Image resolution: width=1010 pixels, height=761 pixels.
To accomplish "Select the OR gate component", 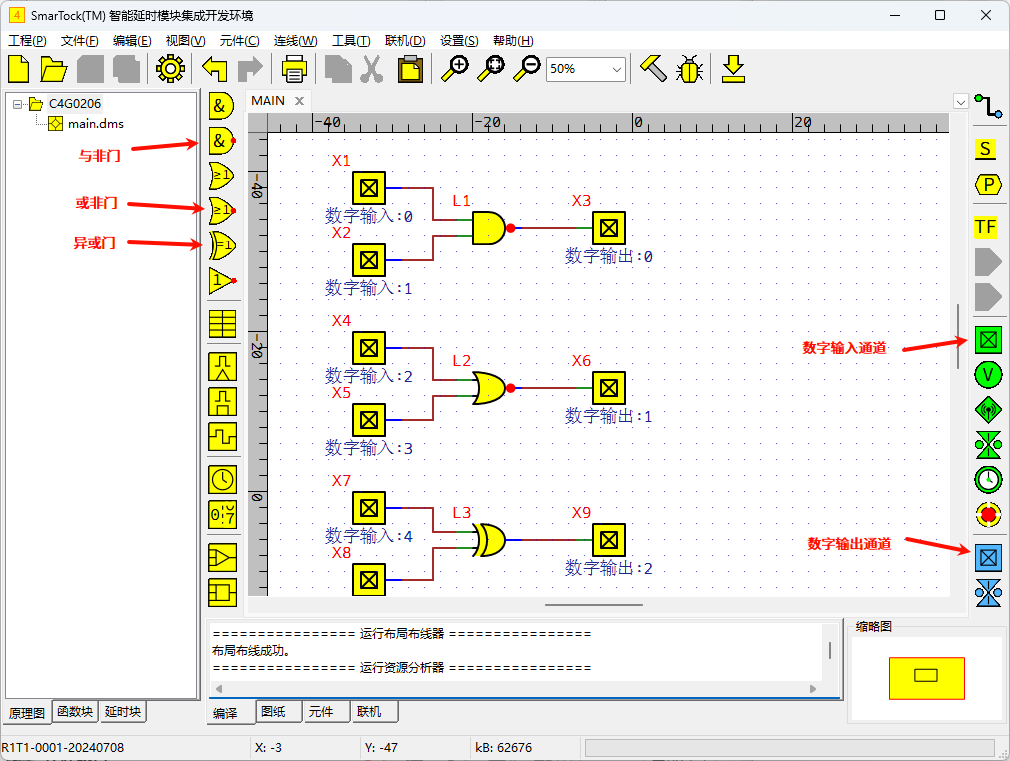I will 221,175.
